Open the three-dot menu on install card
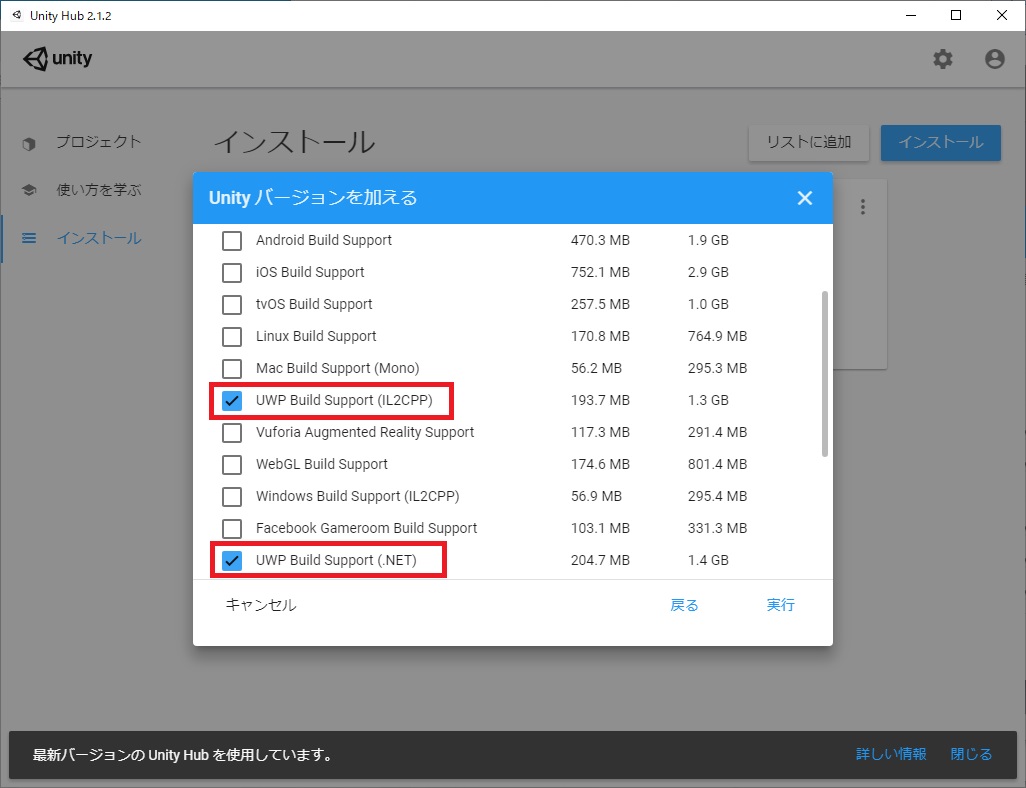The height and width of the screenshot is (788, 1026). pyautogui.click(x=862, y=207)
